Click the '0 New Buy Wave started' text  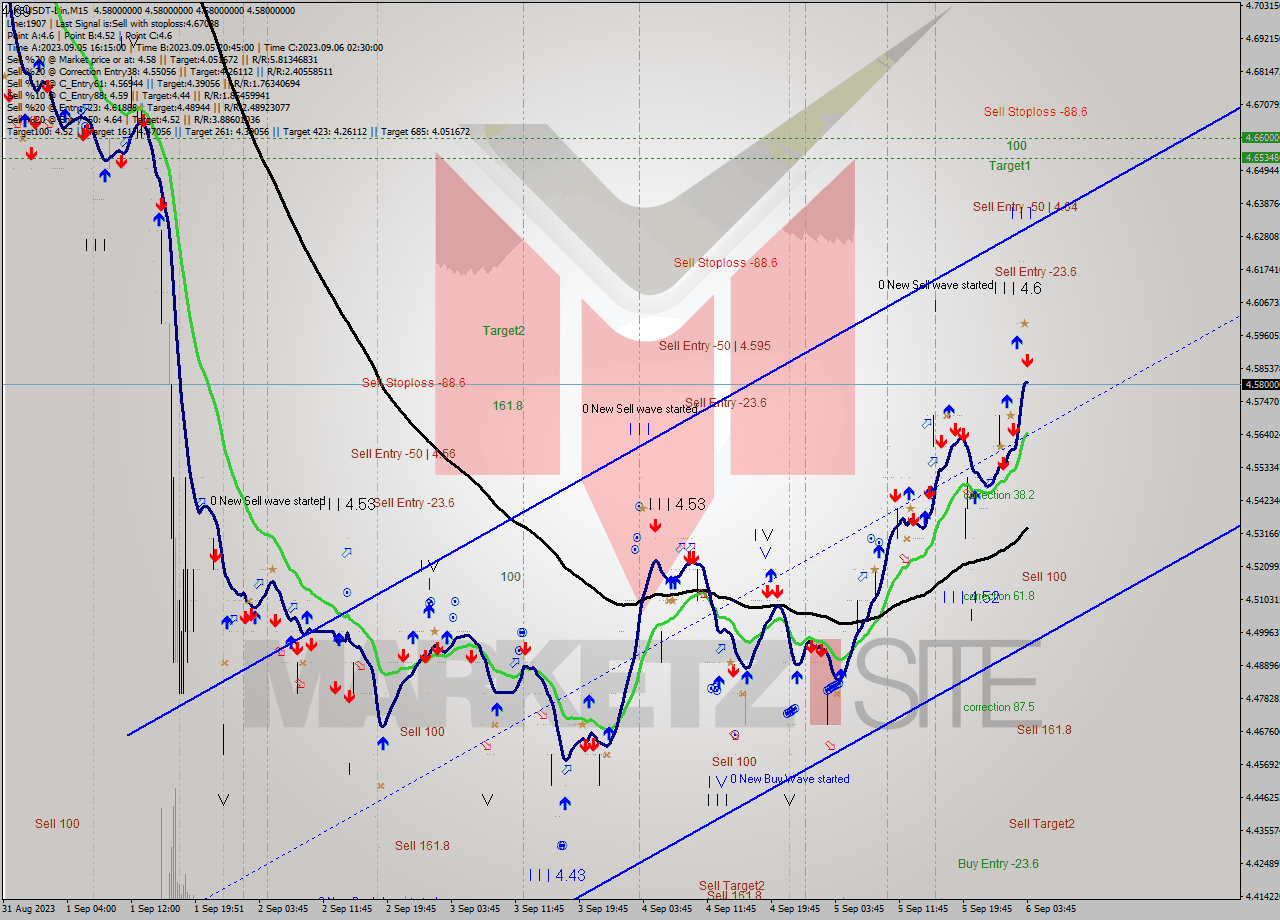click(x=790, y=779)
